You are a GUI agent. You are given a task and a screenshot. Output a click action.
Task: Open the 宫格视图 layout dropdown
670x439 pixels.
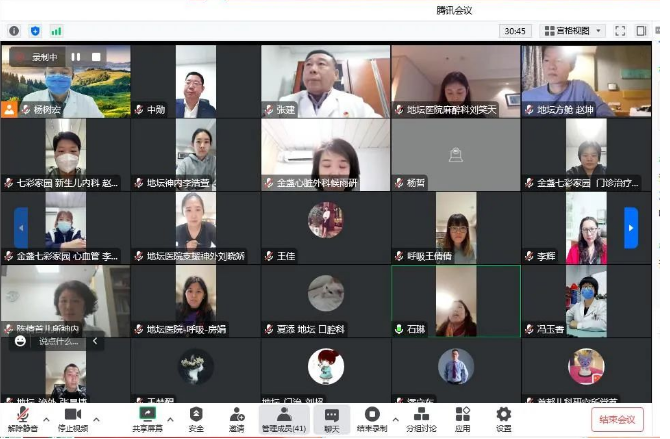[x=572, y=31]
